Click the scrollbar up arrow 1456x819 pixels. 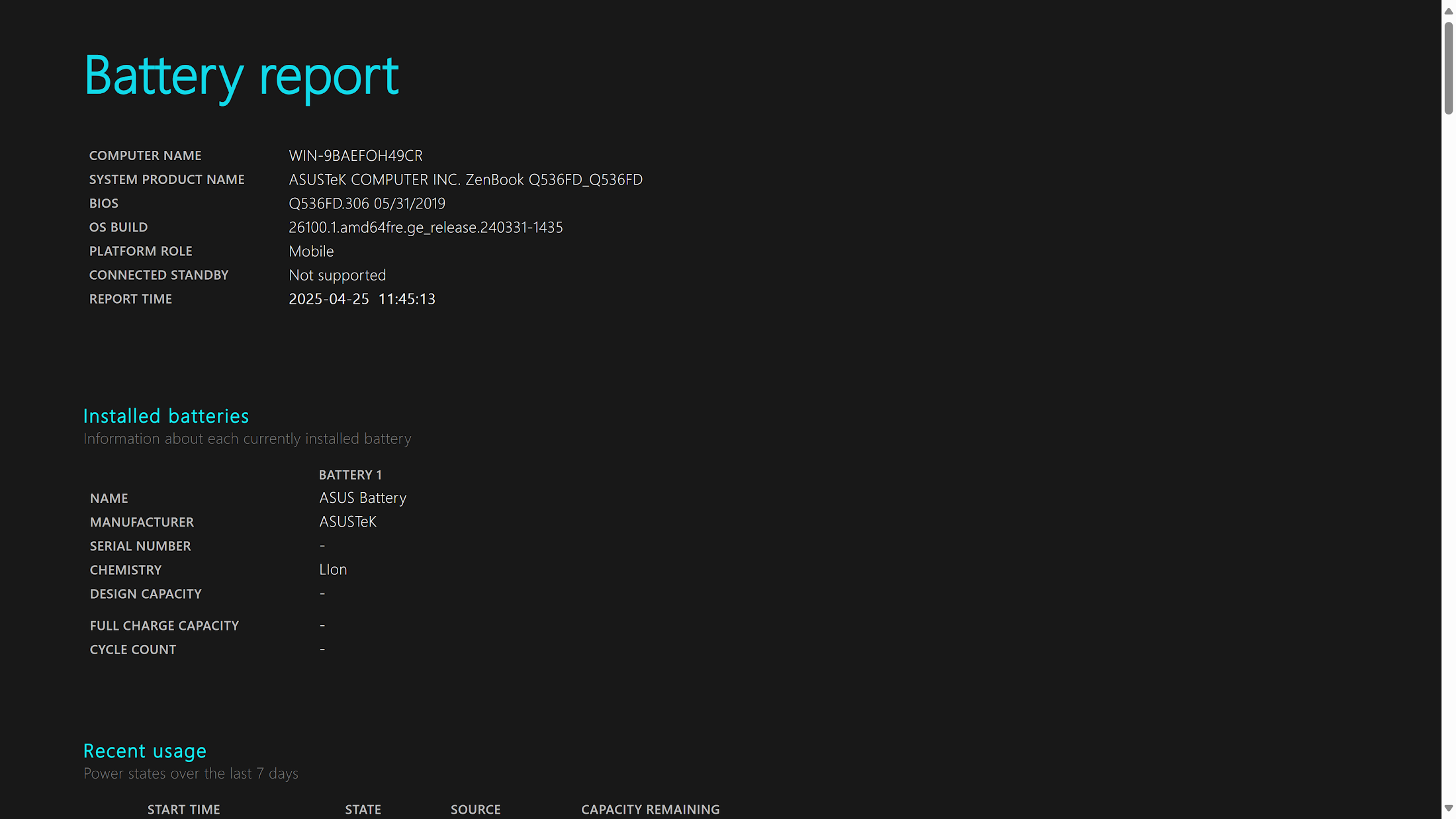1448,11
